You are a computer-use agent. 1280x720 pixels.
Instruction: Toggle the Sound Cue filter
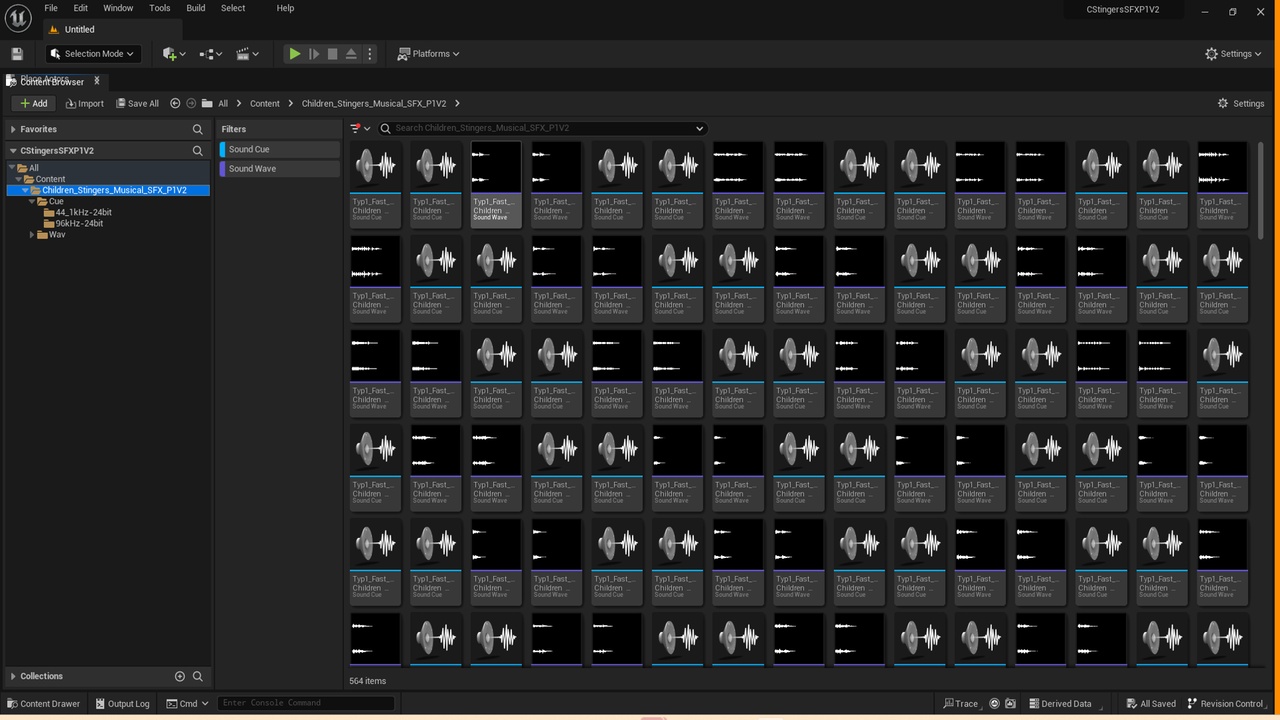point(280,149)
